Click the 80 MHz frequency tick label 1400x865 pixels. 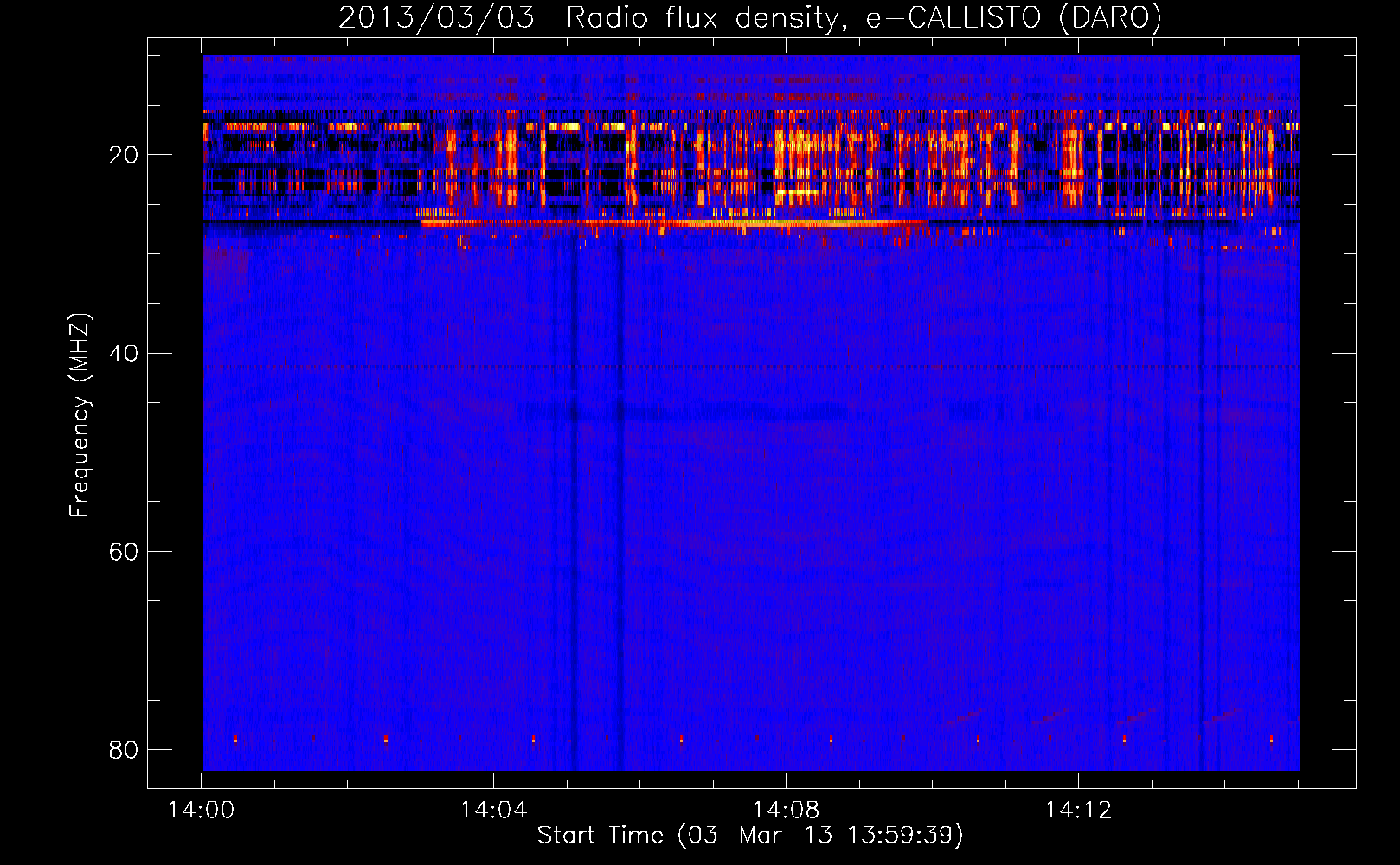click(x=124, y=749)
